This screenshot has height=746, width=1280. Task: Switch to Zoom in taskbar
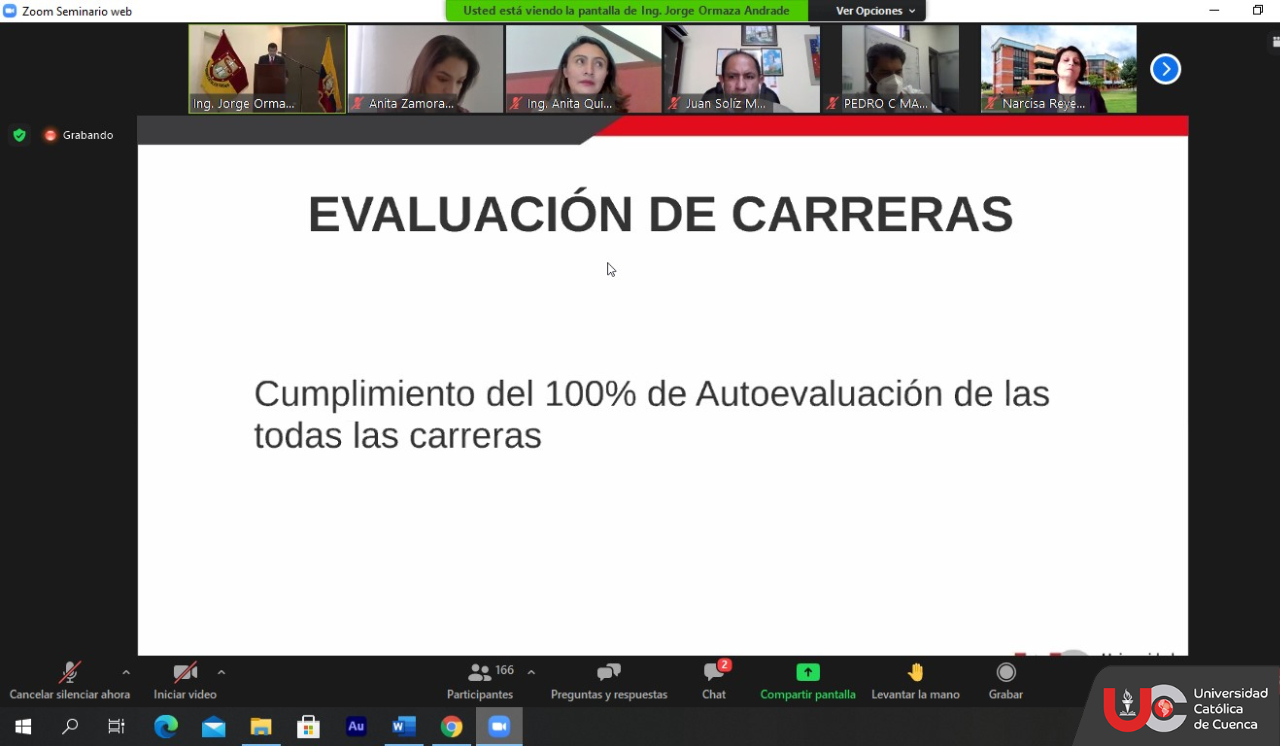(x=499, y=727)
